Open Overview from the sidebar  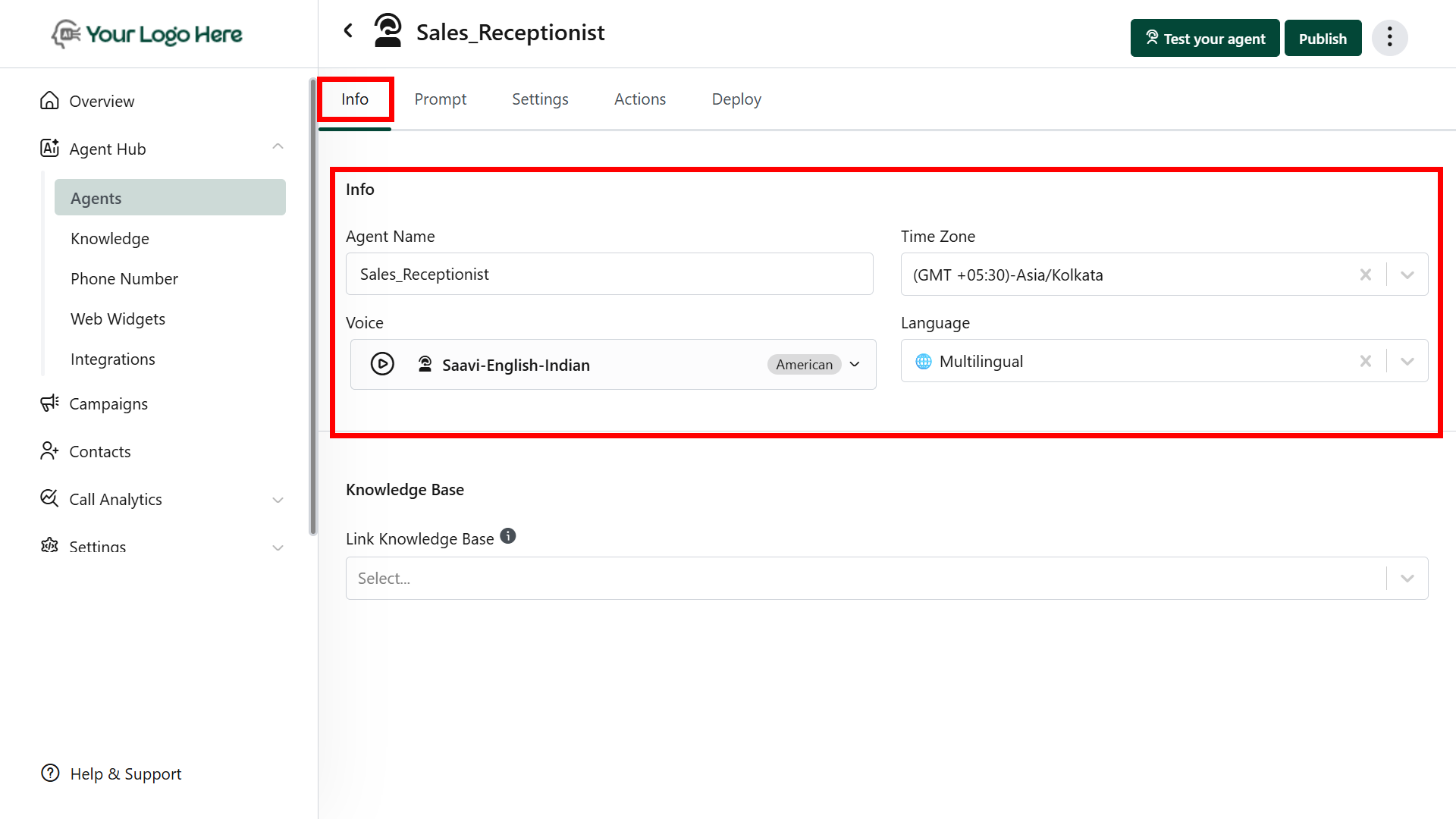pyautogui.click(x=102, y=101)
